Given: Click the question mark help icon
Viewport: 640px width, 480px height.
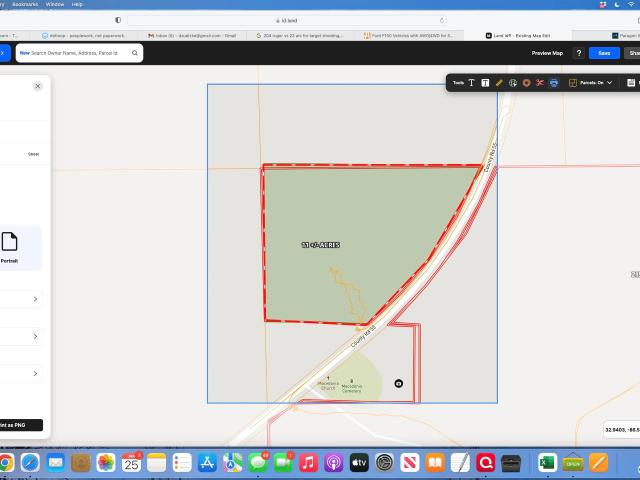Looking at the screenshot, I should tap(579, 53).
